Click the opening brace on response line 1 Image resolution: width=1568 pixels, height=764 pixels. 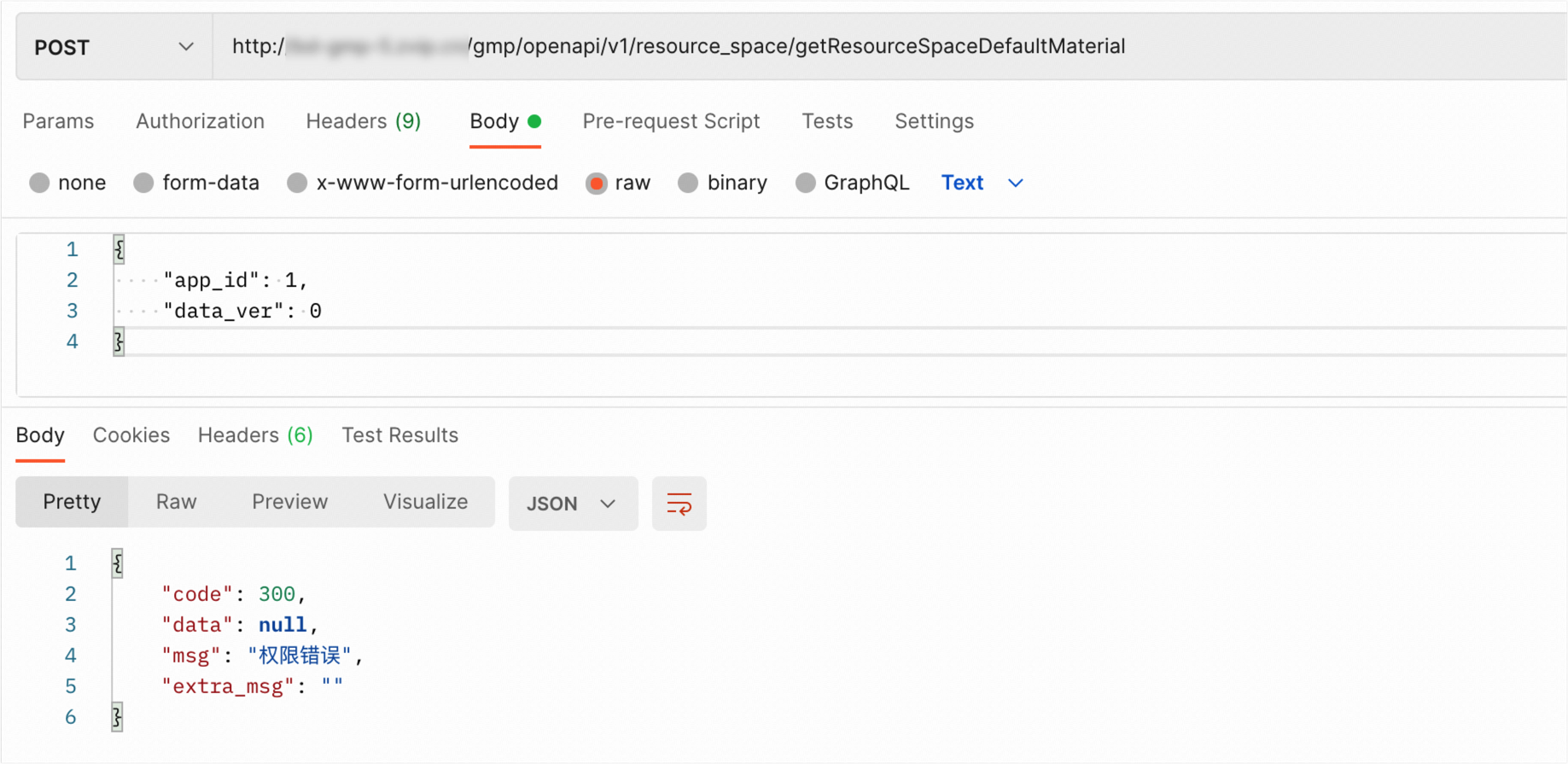pos(117,563)
